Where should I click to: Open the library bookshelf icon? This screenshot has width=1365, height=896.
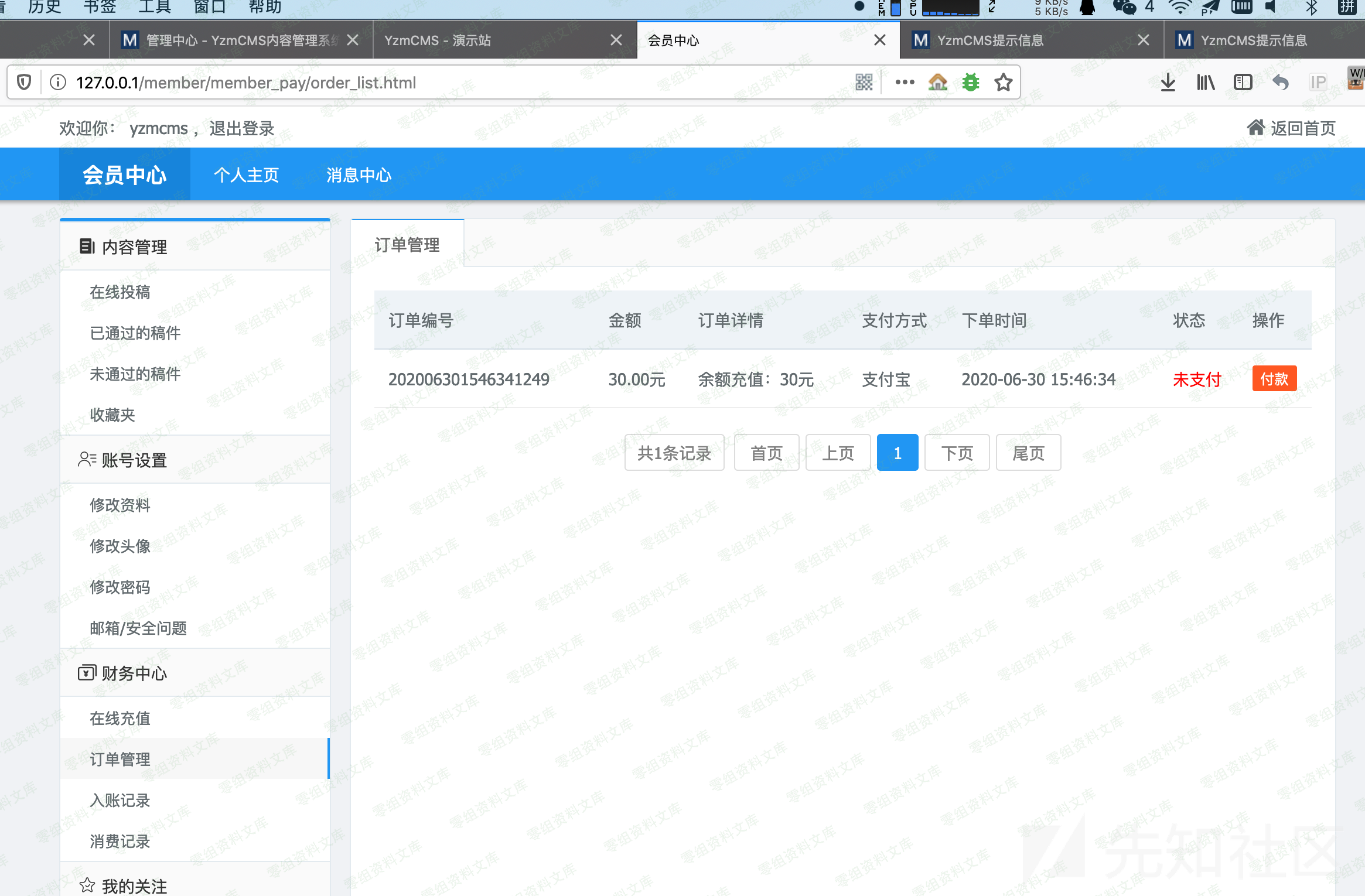pos(1205,83)
